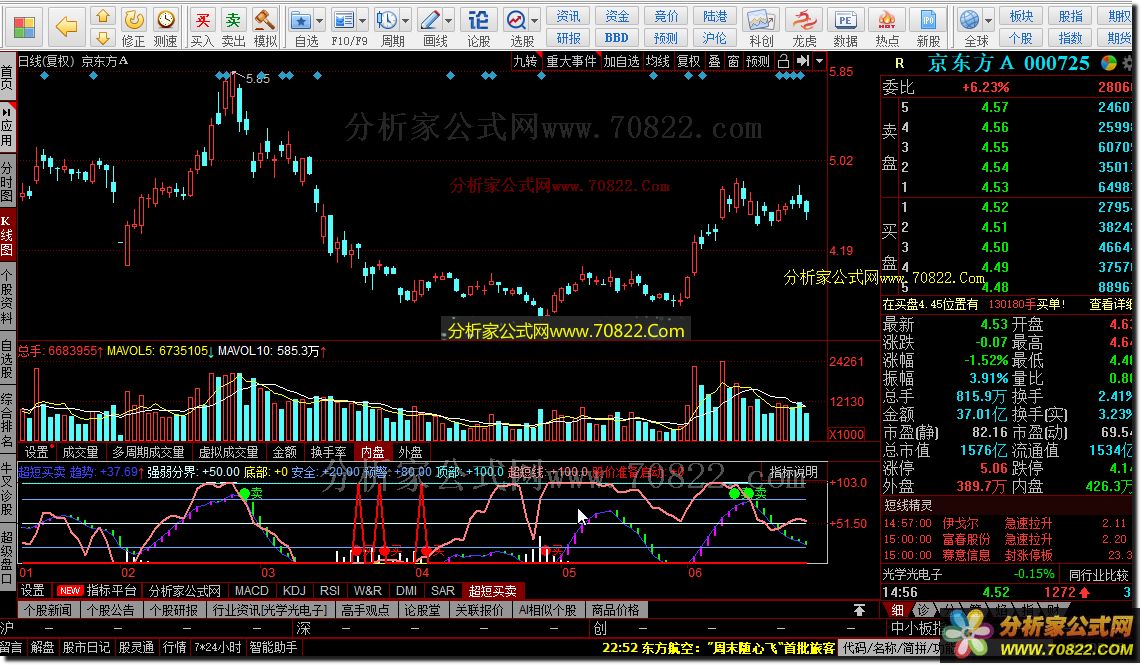Click the 资讯 toolbar button
Image resolution: width=1142 pixels, height=665 pixels.
pyautogui.click(x=568, y=16)
